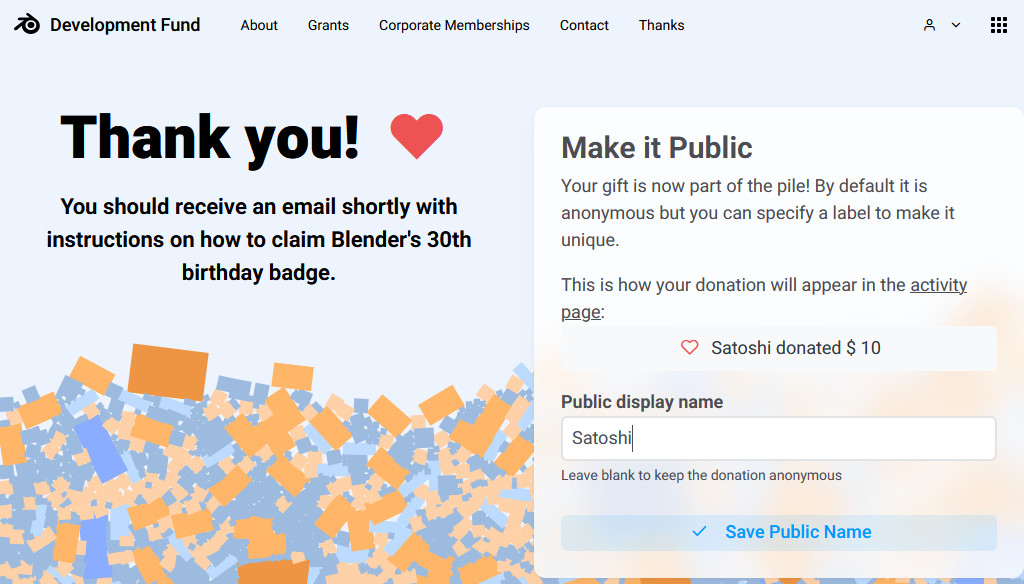Save Public Name button

pyautogui.click(x=778, y=532)
